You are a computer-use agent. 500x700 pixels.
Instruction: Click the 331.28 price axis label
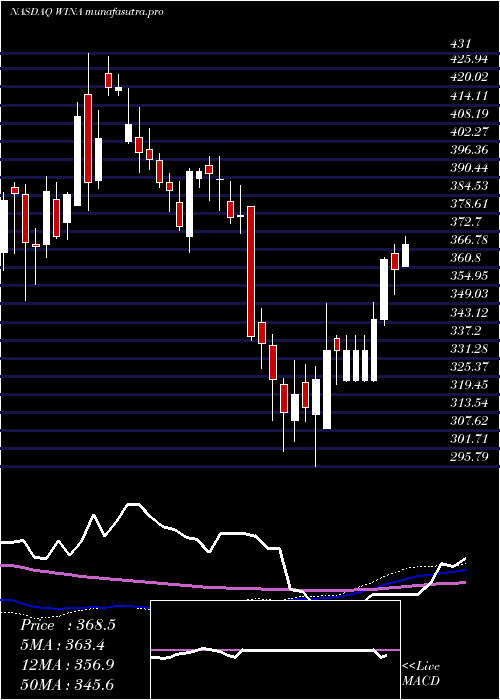469,349
